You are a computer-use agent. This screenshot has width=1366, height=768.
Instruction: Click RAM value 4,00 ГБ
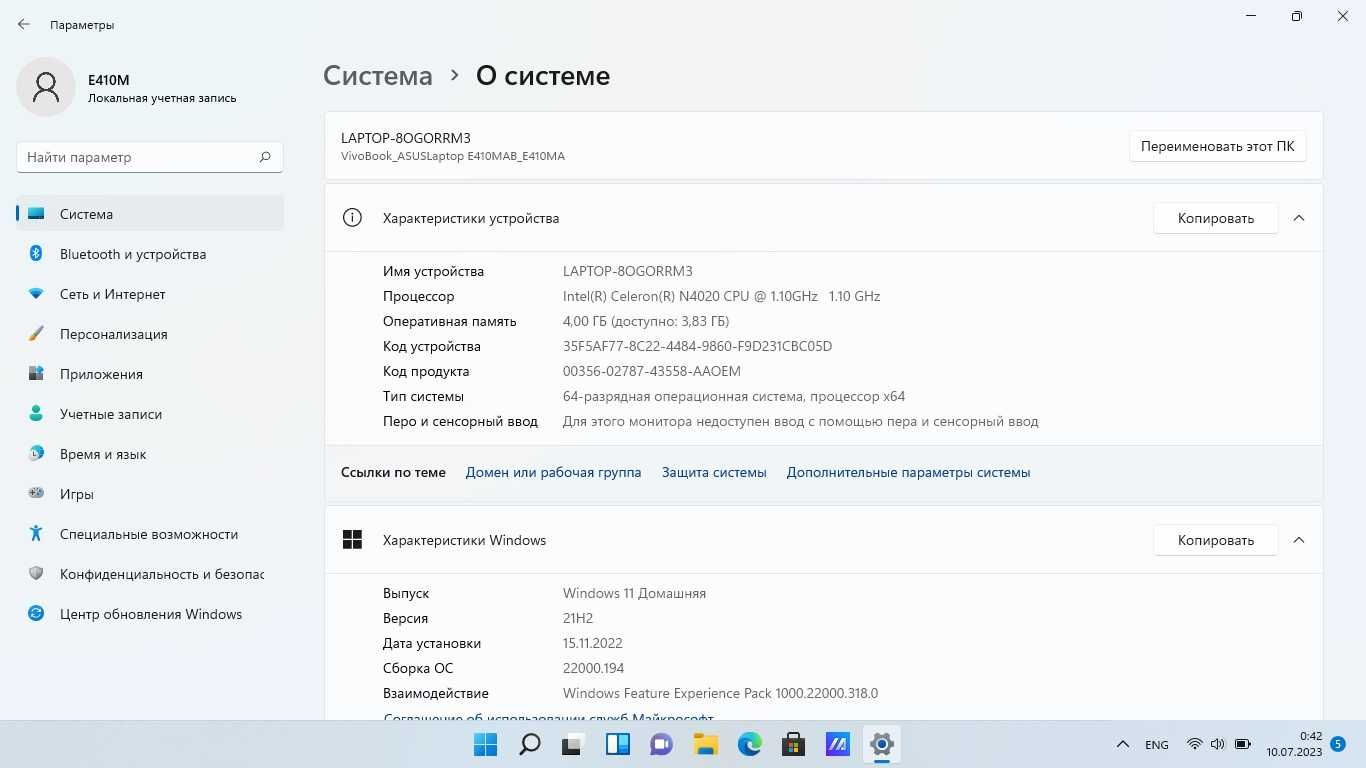(646, 321)
